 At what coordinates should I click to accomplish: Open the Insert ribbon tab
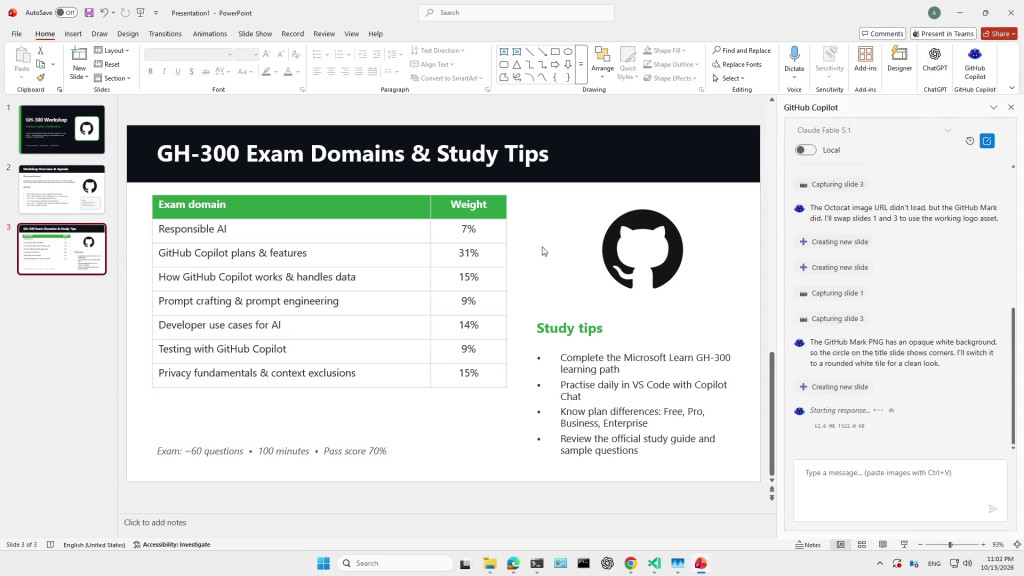pos(73,33)
